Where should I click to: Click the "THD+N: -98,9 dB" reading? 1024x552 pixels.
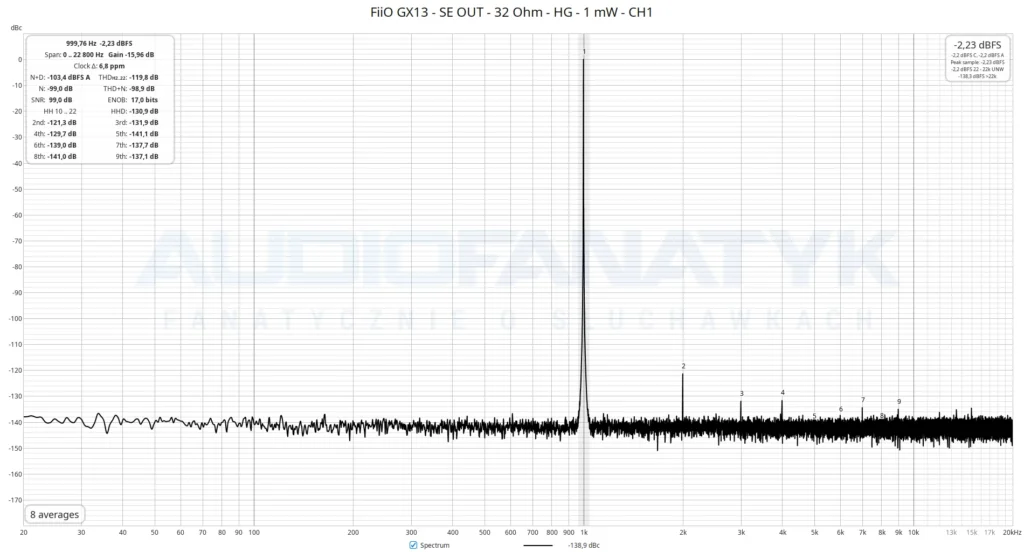(x=129, y=88)
